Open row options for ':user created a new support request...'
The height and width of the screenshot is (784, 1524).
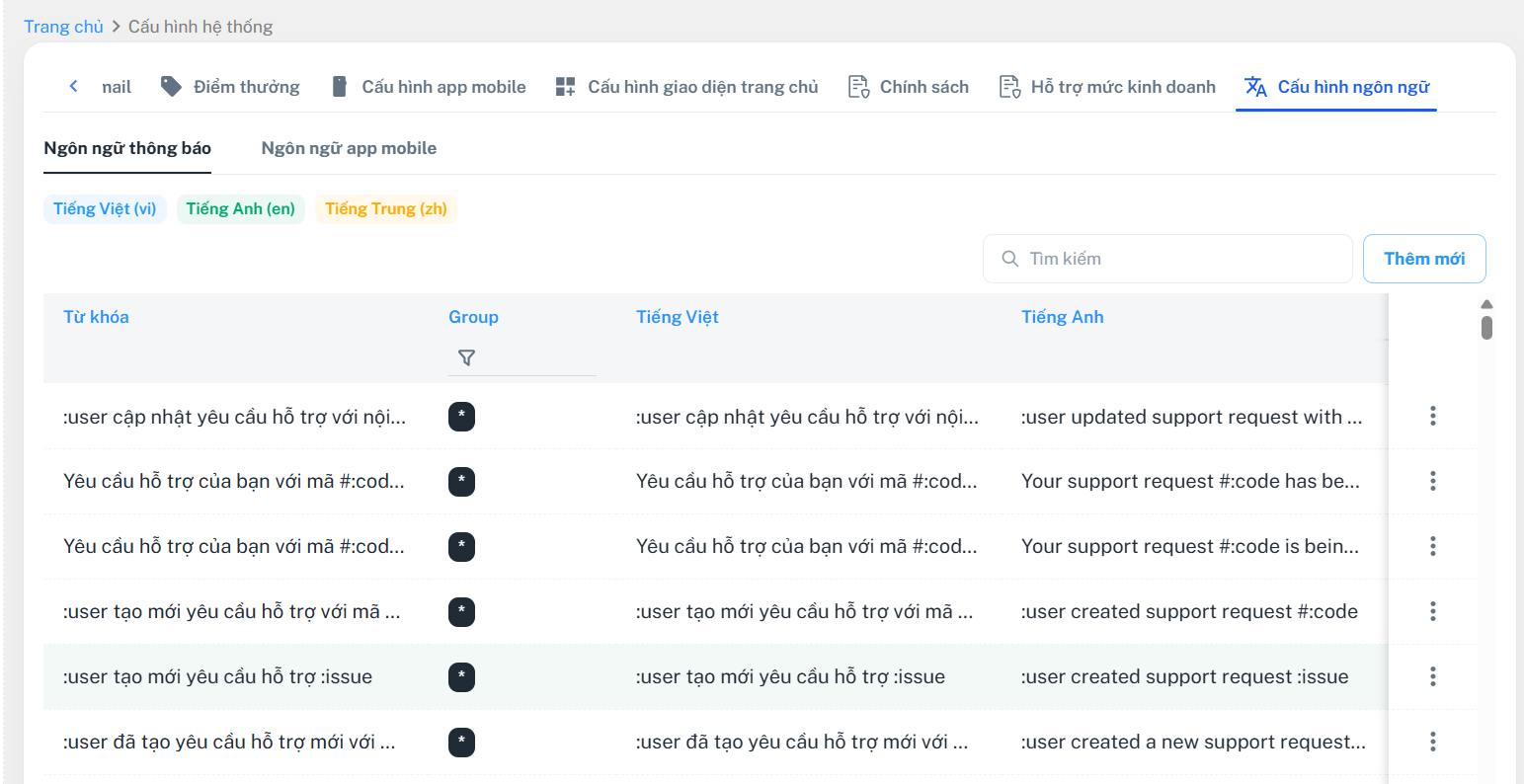tap(1432, 742)
